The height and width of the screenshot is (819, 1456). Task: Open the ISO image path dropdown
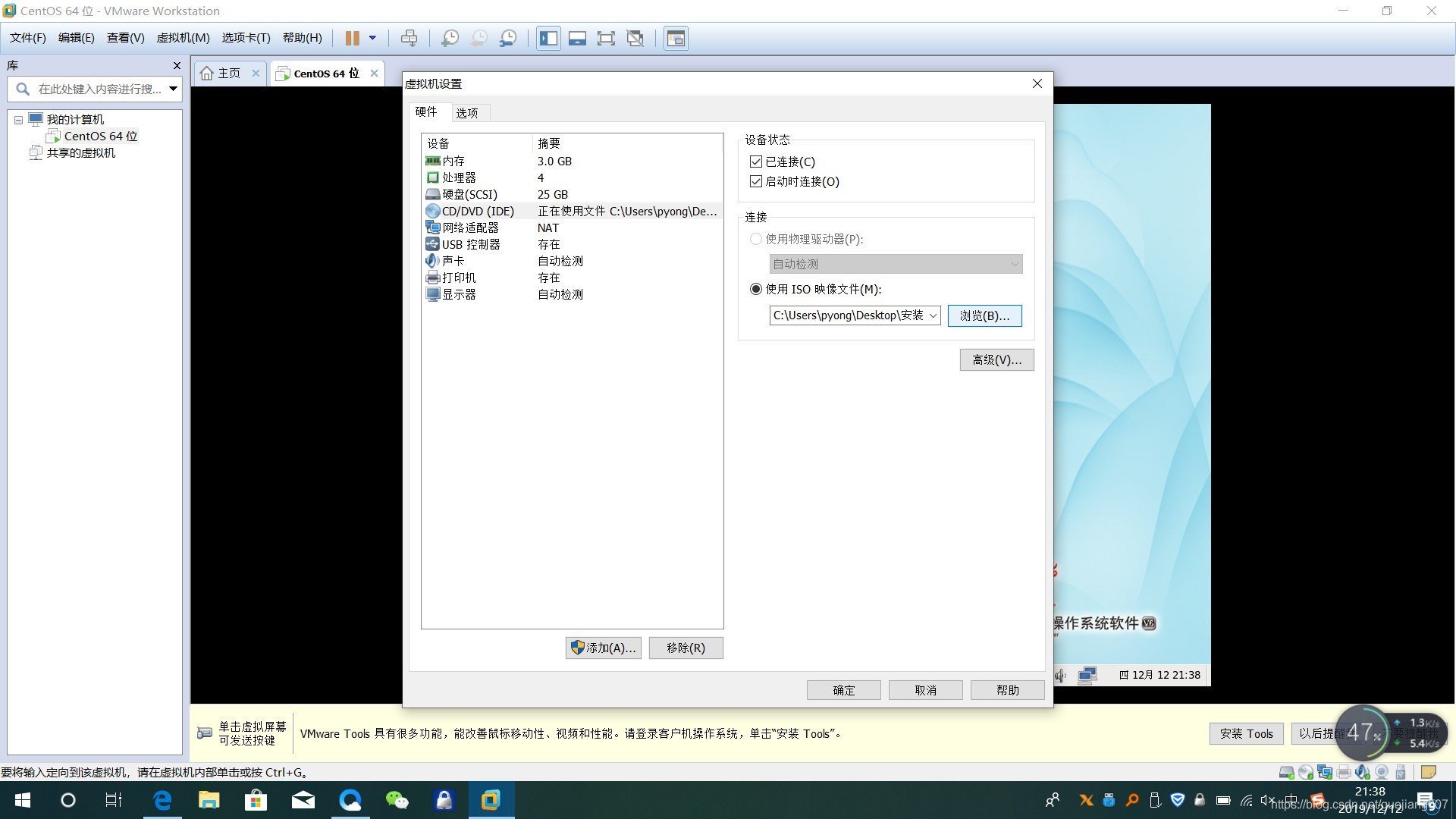[933, 315]
